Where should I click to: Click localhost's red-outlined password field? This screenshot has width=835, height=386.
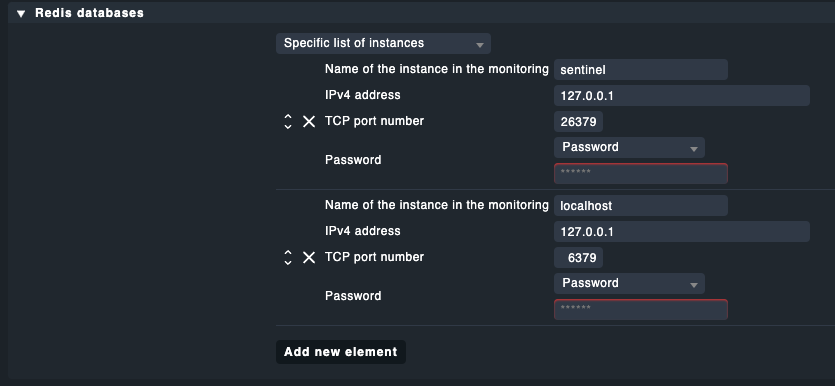coord(641,309)
